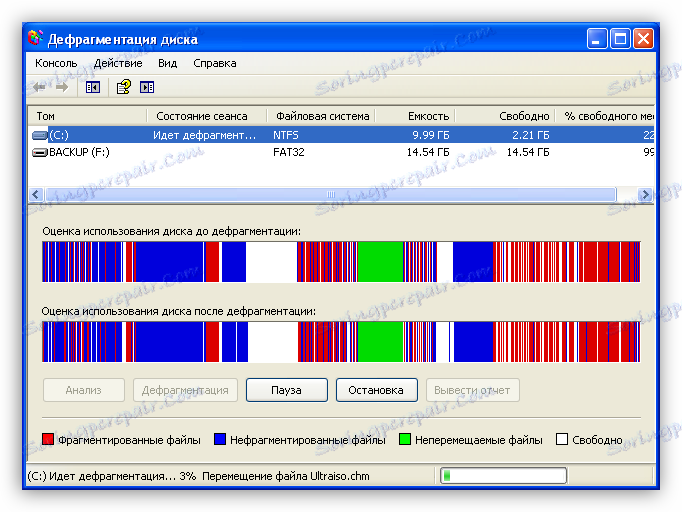Sort by the Состояние сеанса column header
Viewport: 682px width, 512px height.
(207, 116)
